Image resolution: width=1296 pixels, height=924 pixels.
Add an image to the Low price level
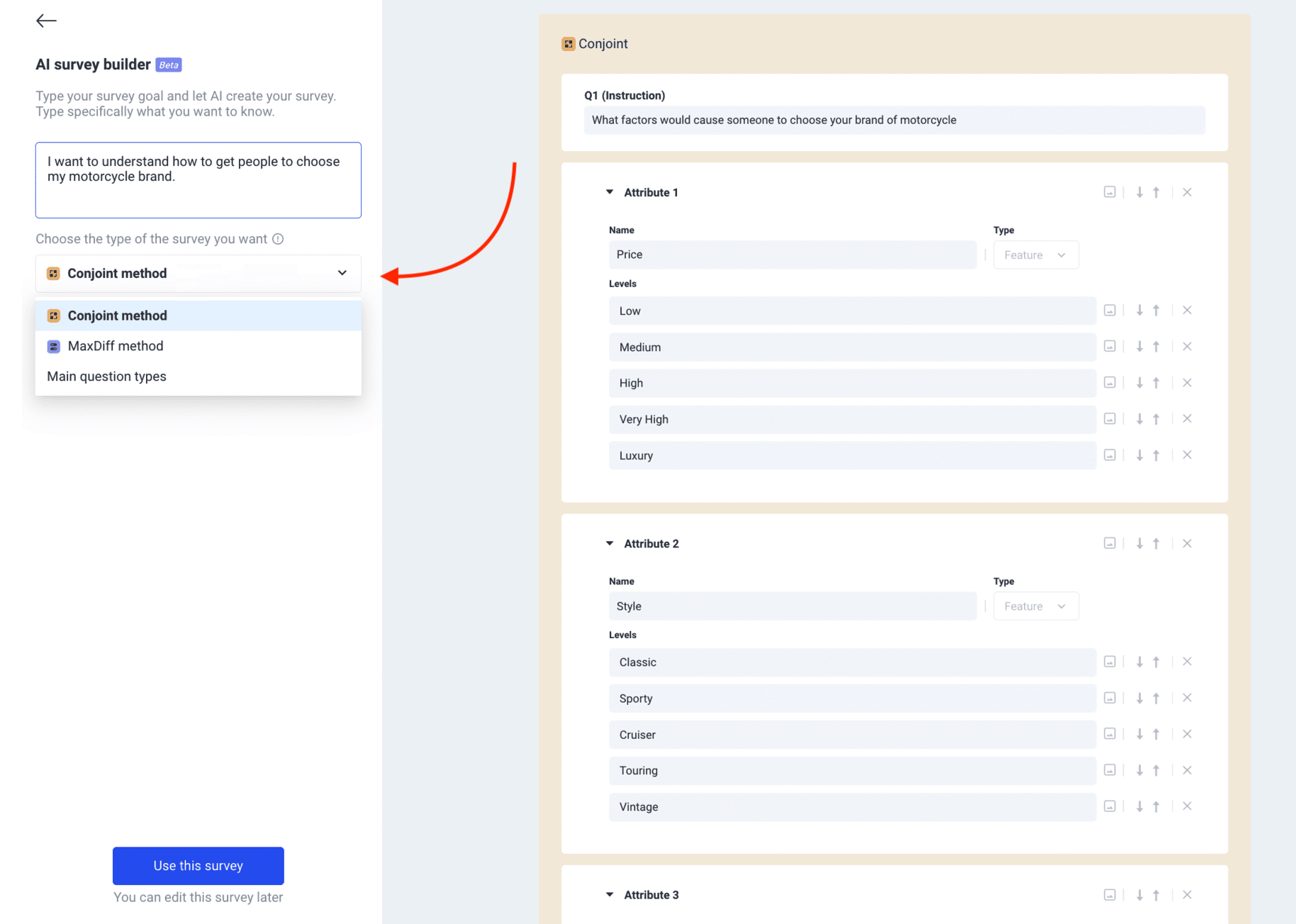click(1110, 310)
